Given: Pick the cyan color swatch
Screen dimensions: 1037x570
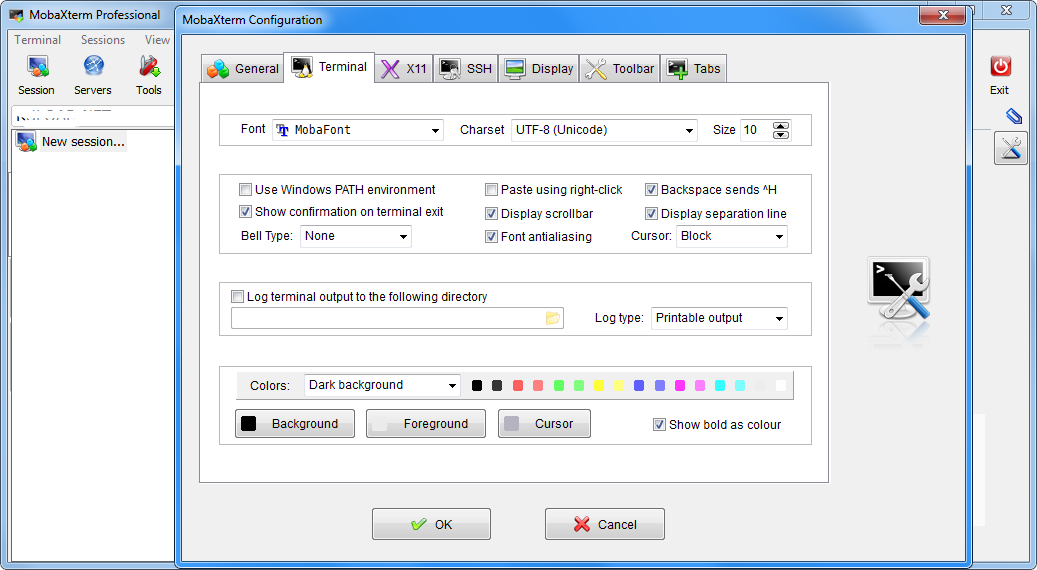Looking at the screenshot, I should pyautogui.click(x=720, y=386).
